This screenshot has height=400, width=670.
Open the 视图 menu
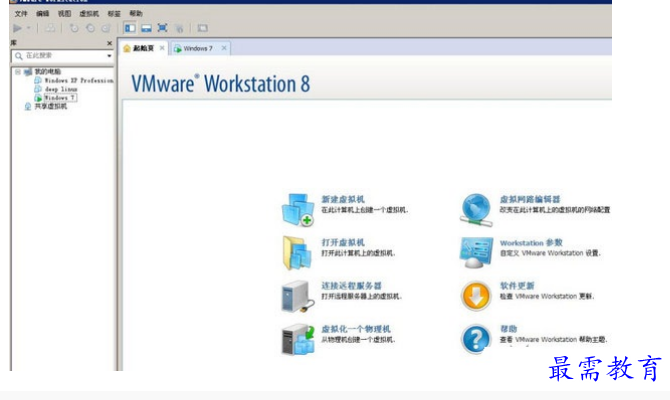point(65,14)
